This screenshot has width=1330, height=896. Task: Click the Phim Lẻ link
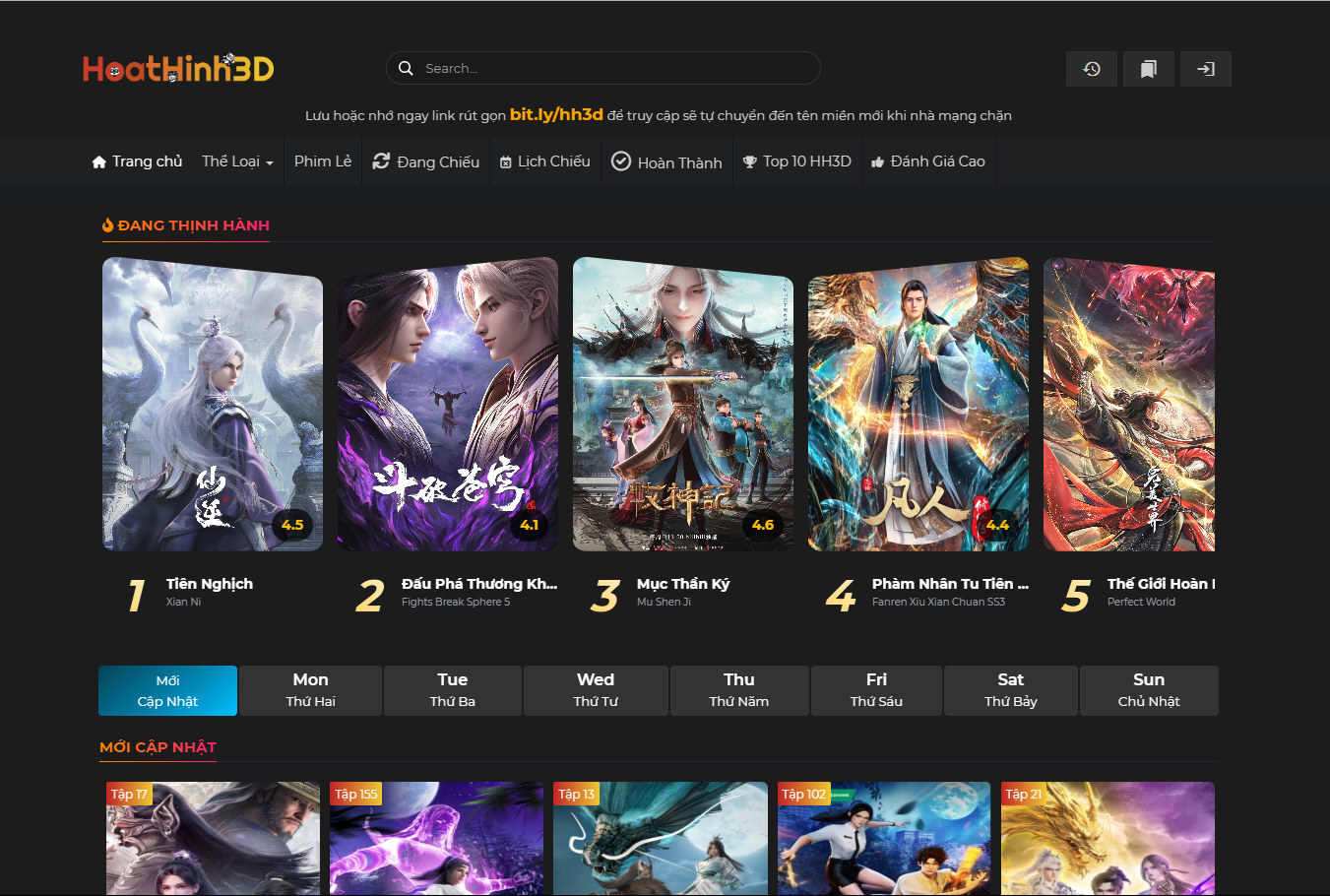(323, 161)
